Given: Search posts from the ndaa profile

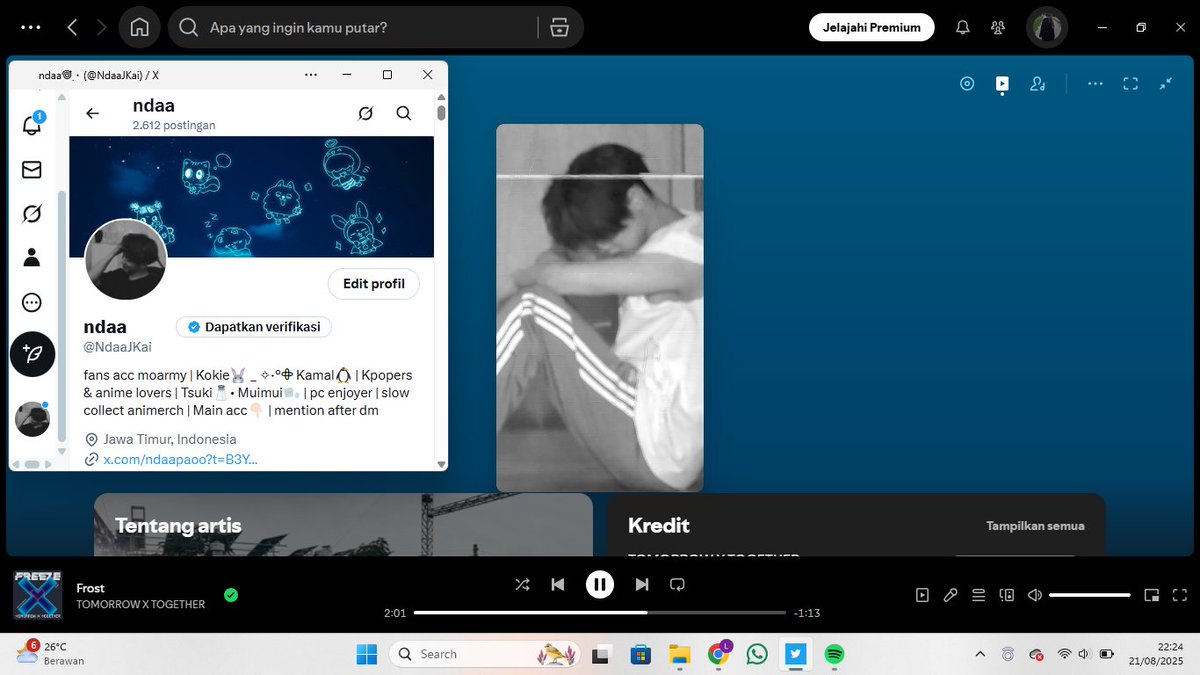Looking at the screenshot, I should pos(404,113).
